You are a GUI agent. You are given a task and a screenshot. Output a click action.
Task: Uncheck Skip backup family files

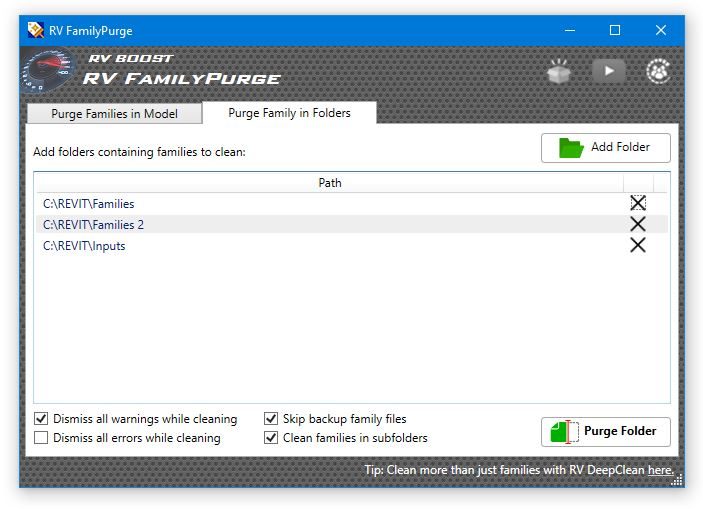[271, 419]
